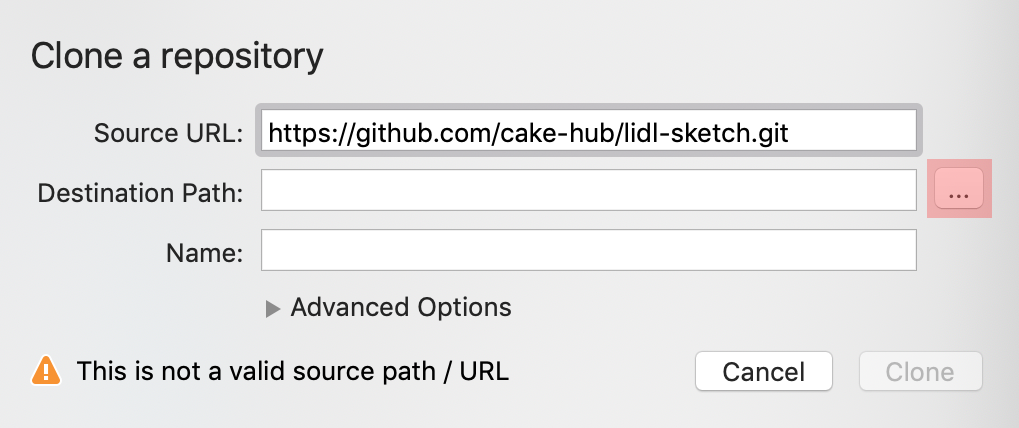Expand the Advanced Options disclosure triangle
The width and height of the screenshot is (1019, 428).
(272, 309)
